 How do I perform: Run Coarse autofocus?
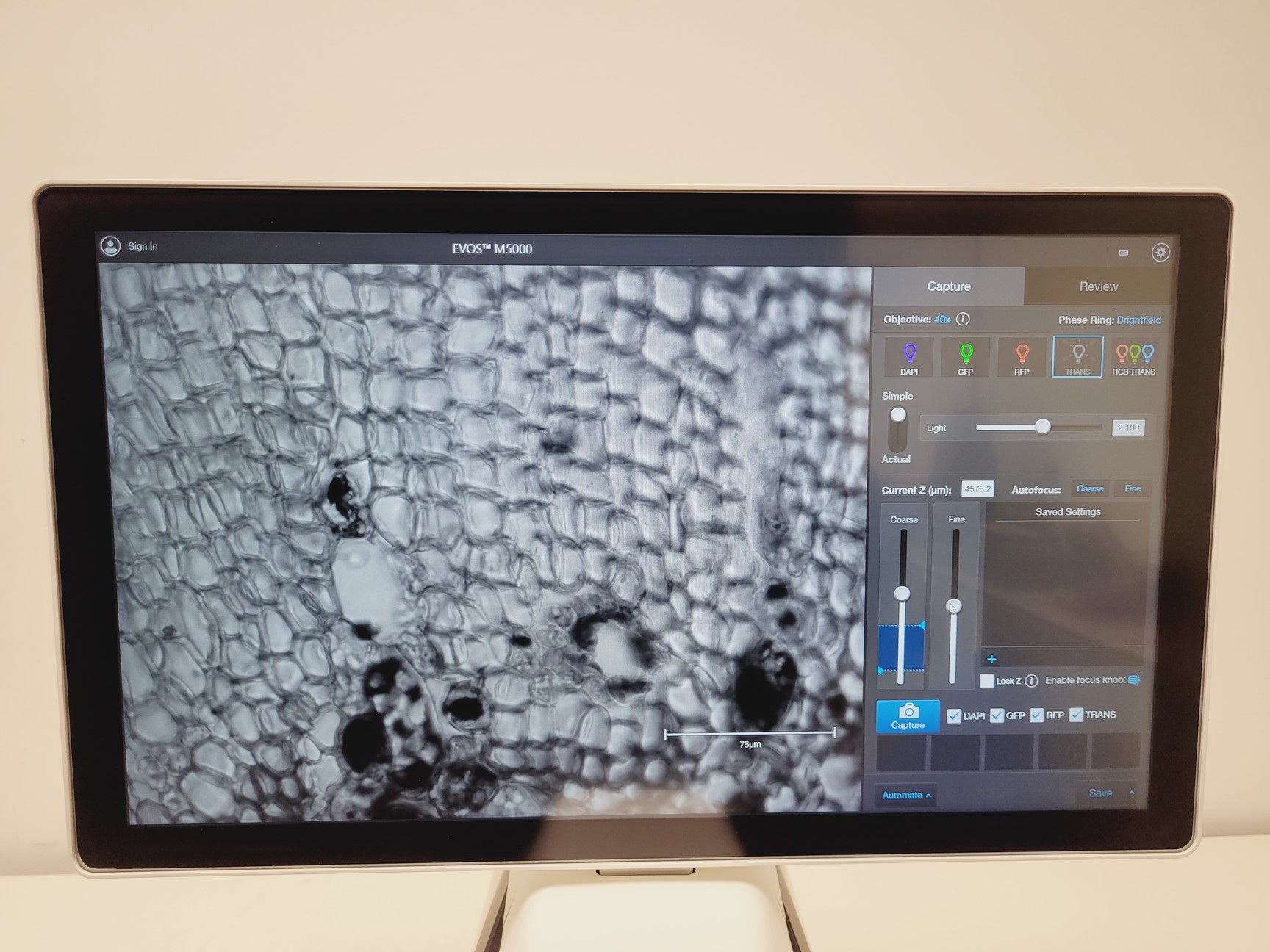tap(1090, 488)
